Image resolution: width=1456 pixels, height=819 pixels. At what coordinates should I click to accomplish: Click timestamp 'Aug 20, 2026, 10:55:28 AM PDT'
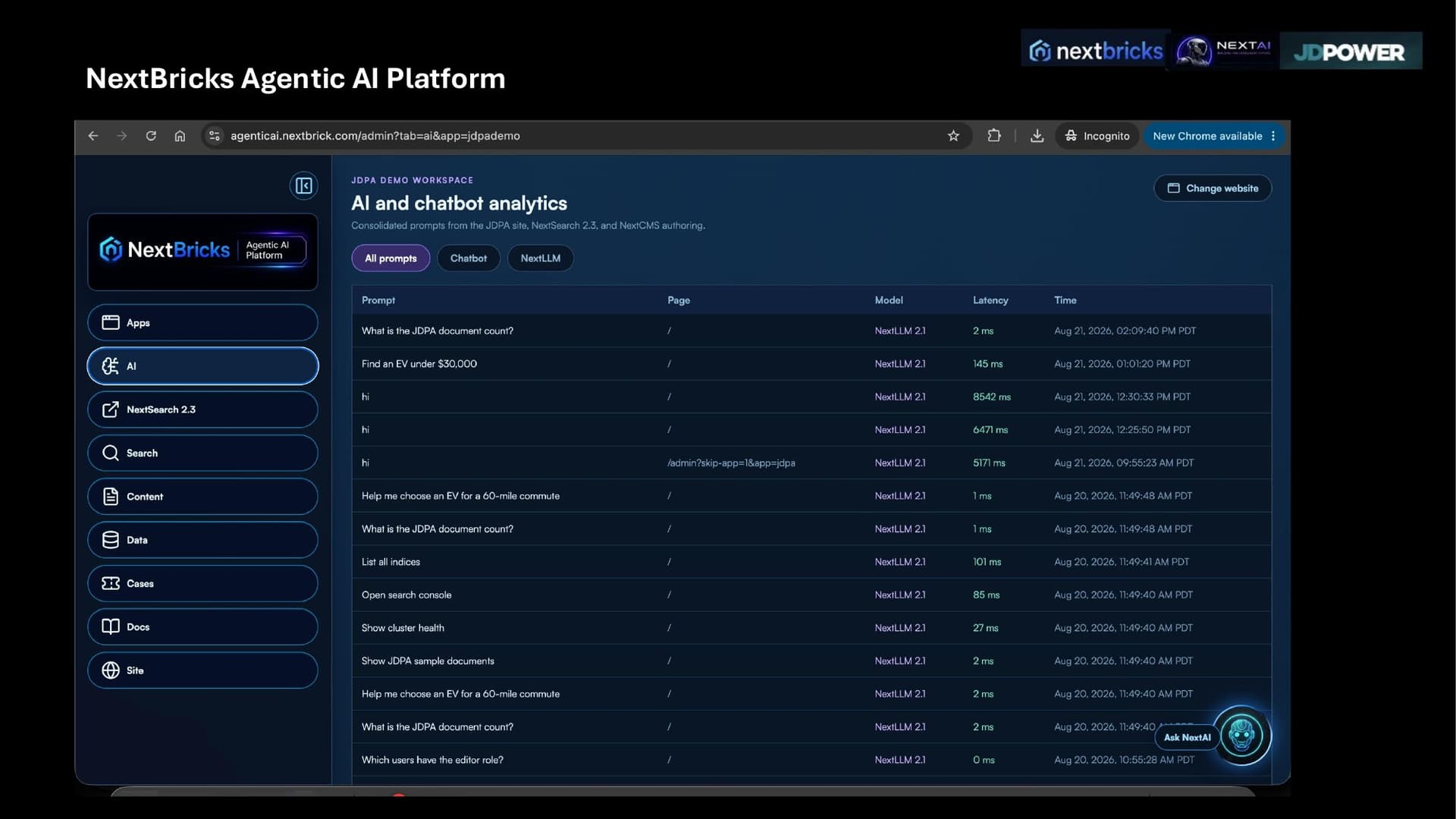(1124, 760)
